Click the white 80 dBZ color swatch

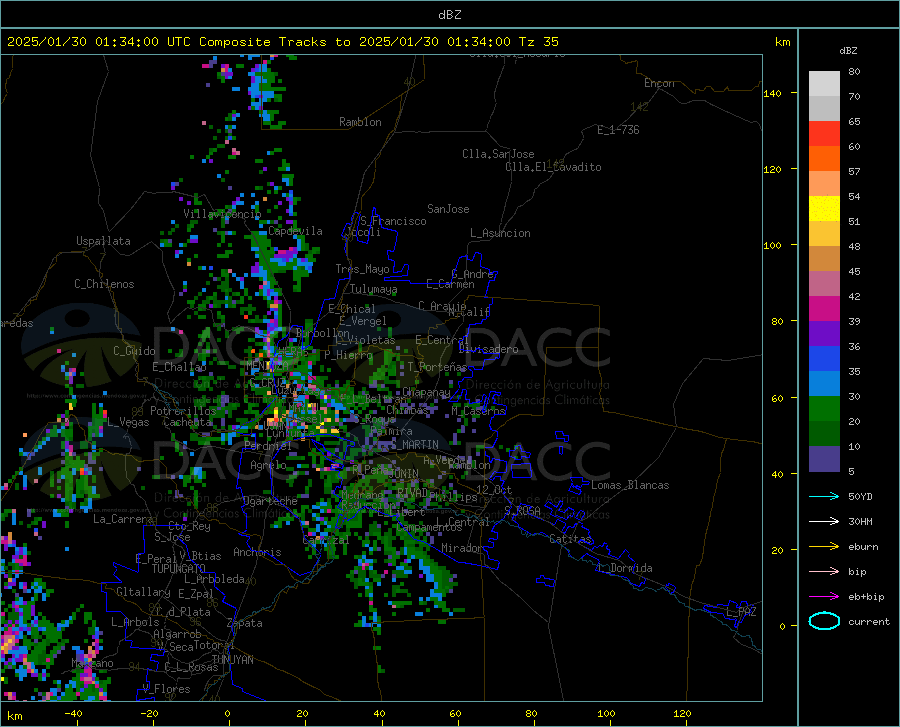point(824,84)
